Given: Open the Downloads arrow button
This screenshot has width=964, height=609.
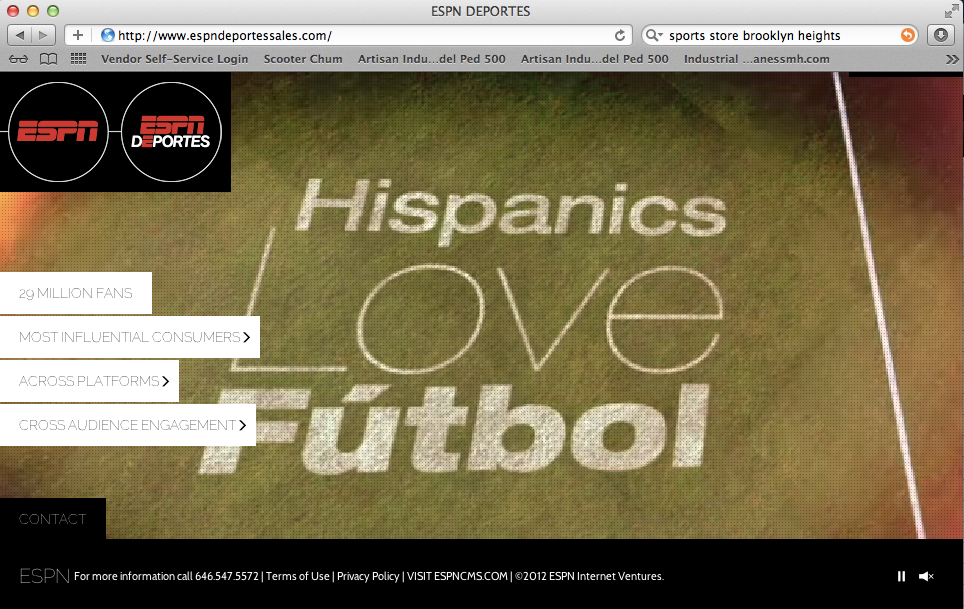Looking at the screenshot, I should [x=941, y=35].
